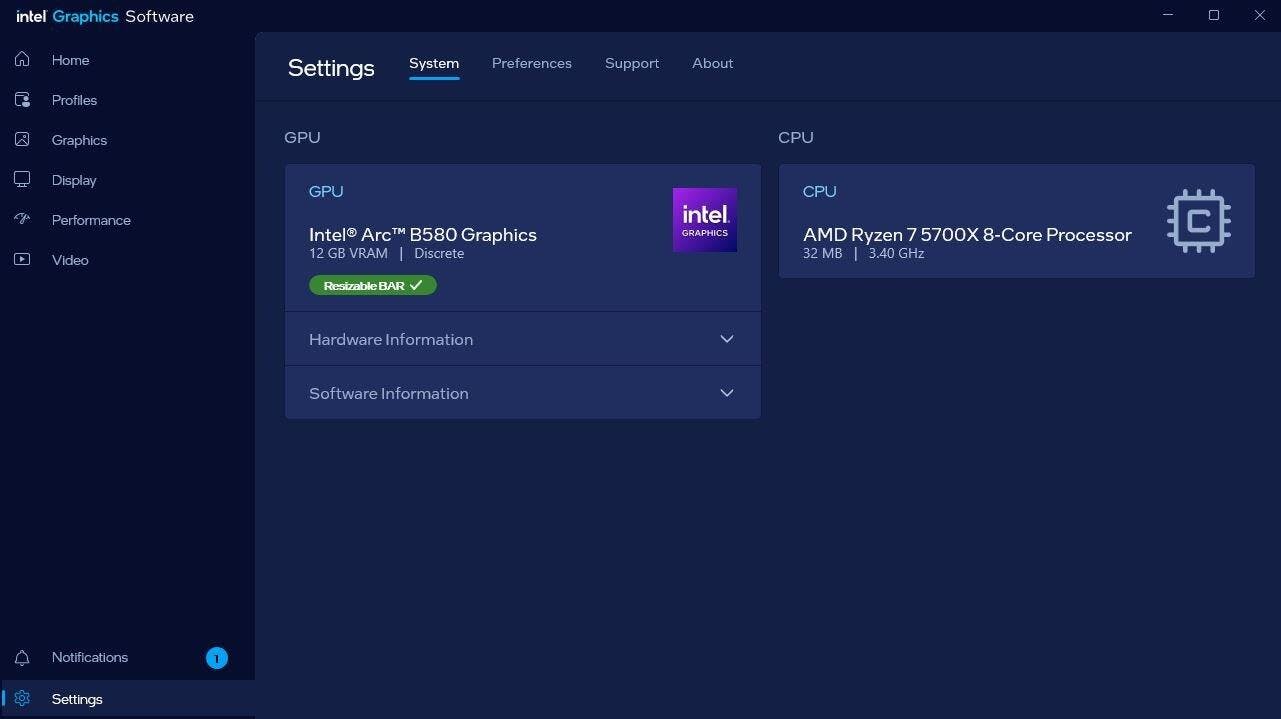Open the Hardware Information section
Image resolution: width=1281 pixels, height=719 pixels.
coord(391,339)
